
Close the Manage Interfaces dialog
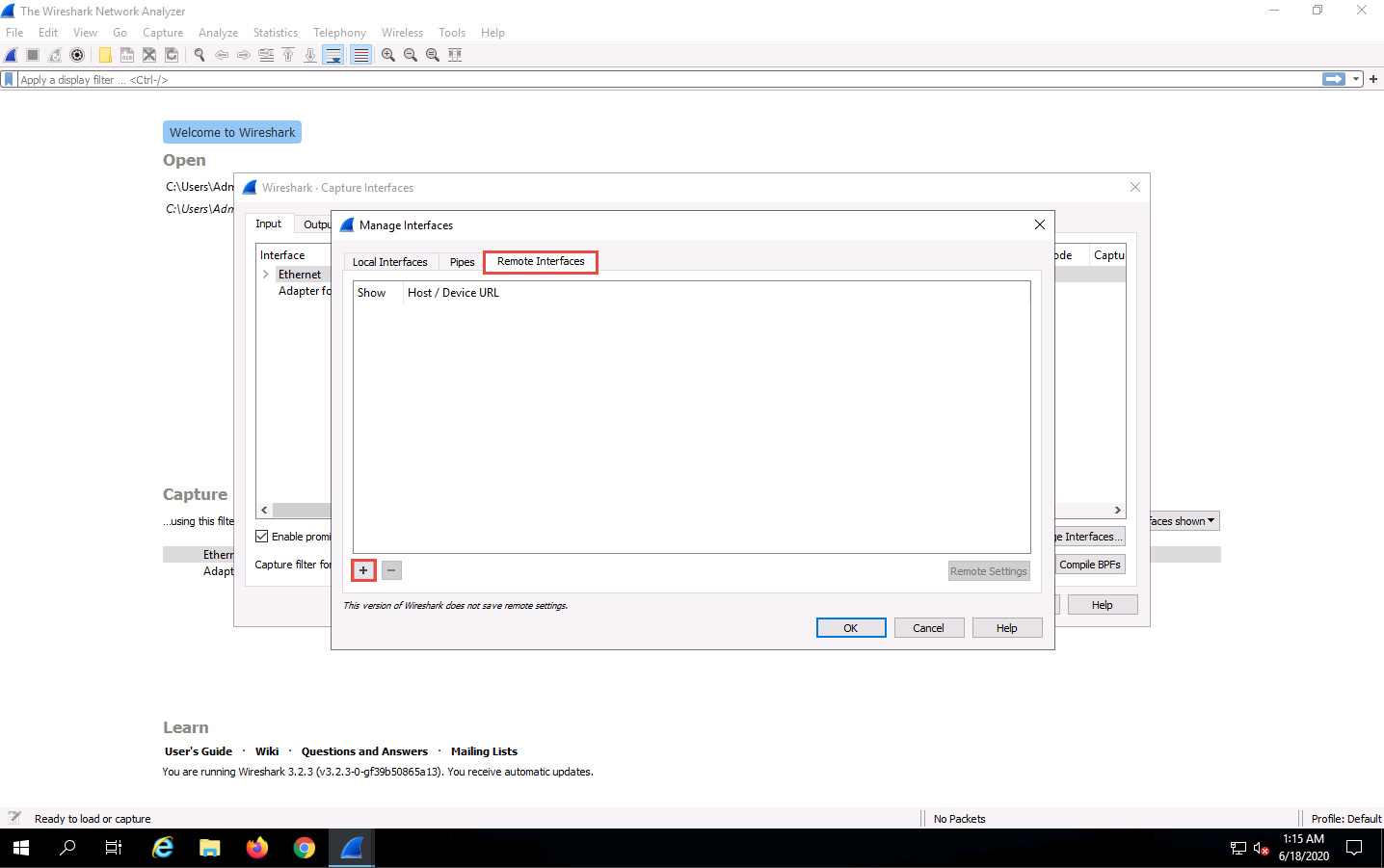(1039, 224)
